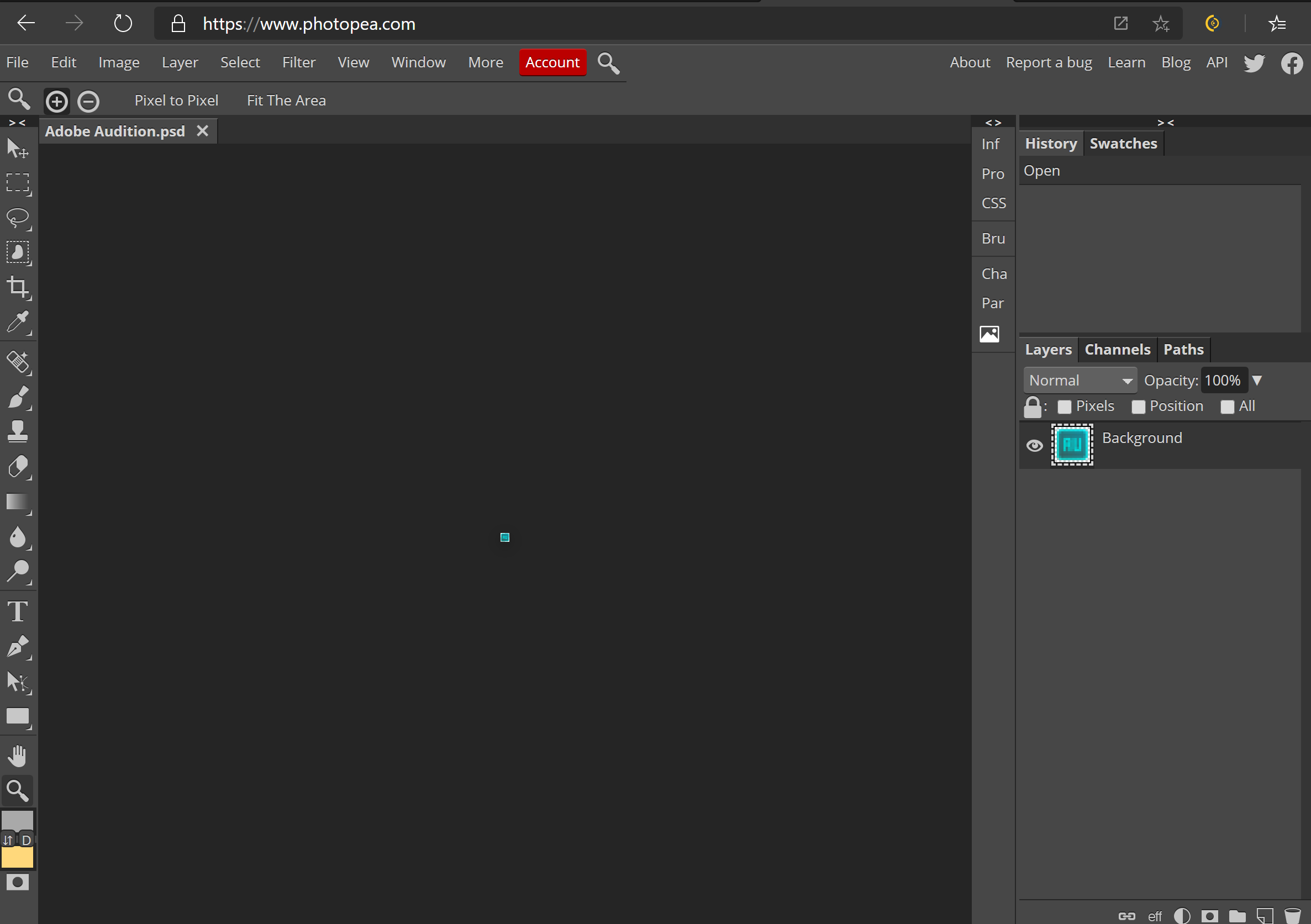Hide the Background layer via eye icon
Screen dimensions: 1311x924
tap(1034, 445)
